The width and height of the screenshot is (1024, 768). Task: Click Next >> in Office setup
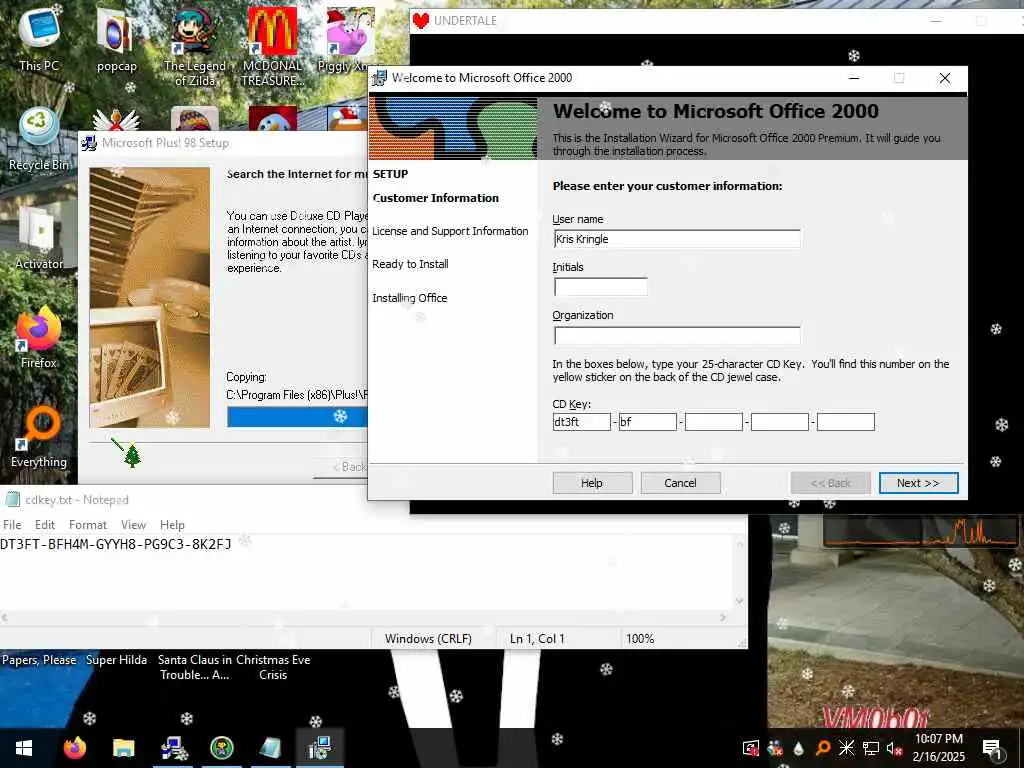pyautogui.click(x=918, y=483)
